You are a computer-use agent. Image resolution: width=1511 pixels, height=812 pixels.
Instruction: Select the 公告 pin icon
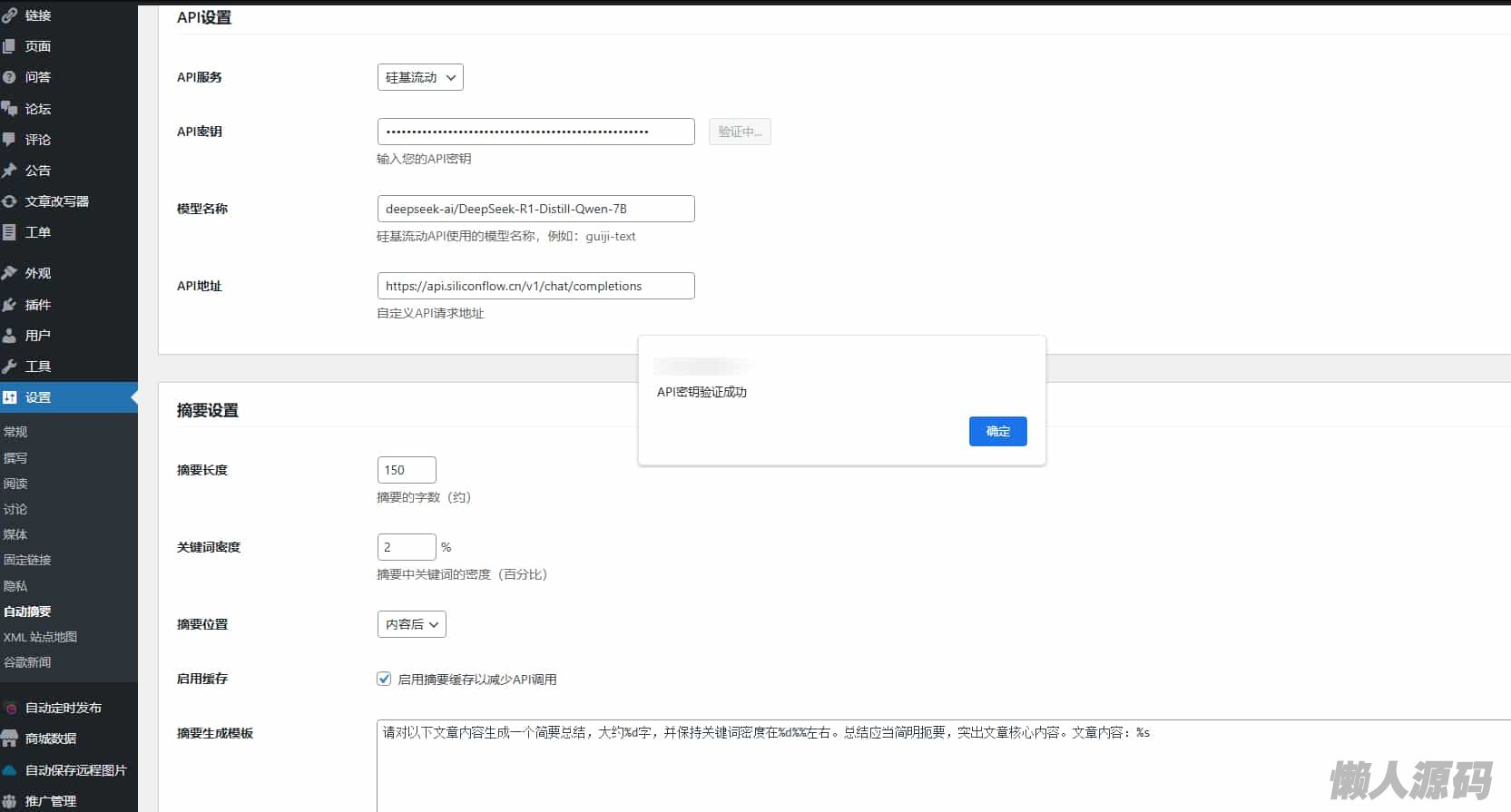(x=9, y=171)
